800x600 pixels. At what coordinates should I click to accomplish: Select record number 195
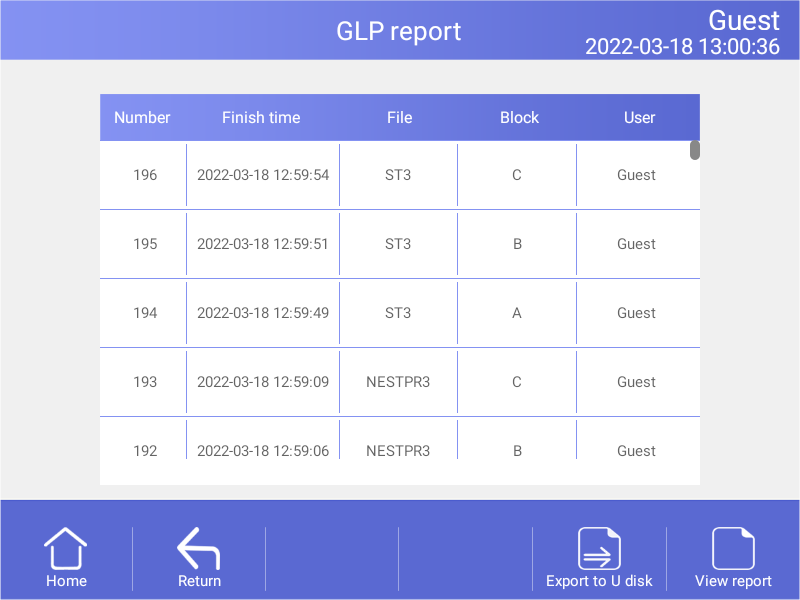145,244
